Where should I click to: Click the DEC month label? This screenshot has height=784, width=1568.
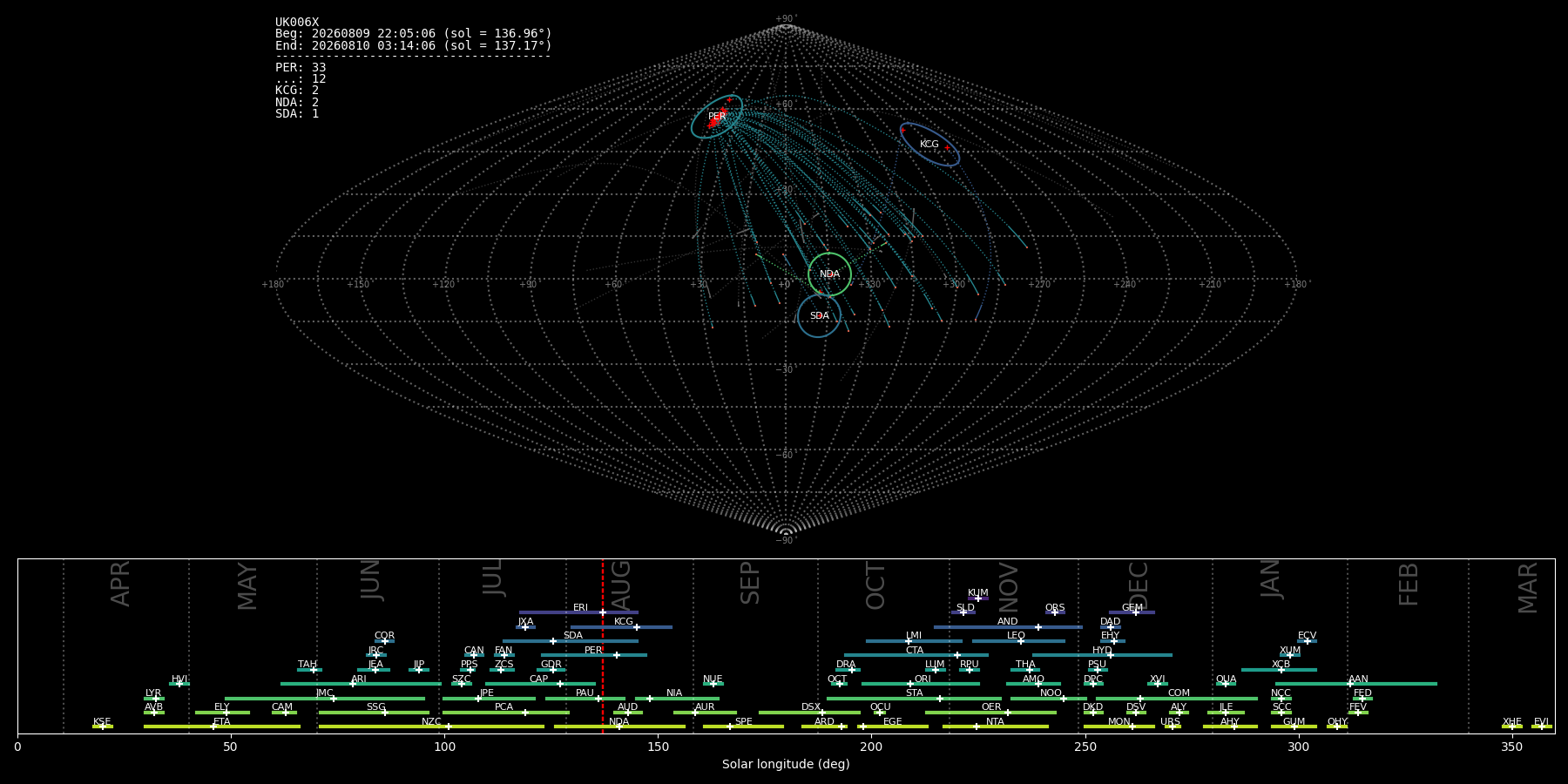tap(1139, 585)
